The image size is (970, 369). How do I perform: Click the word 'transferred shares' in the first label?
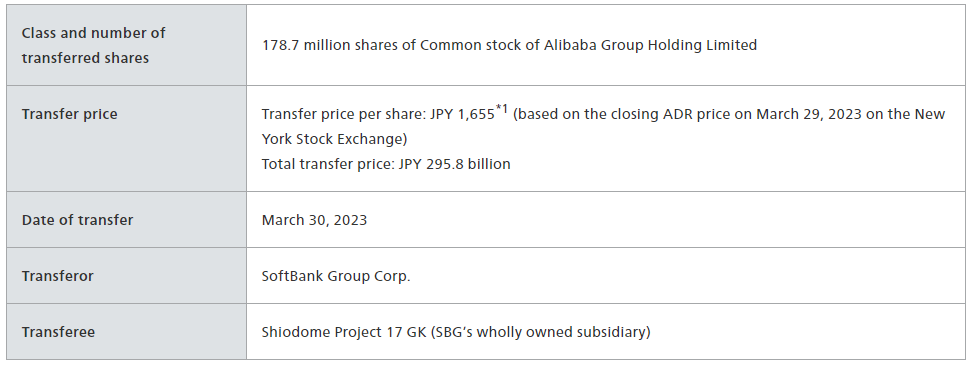[x=85, y=58]
